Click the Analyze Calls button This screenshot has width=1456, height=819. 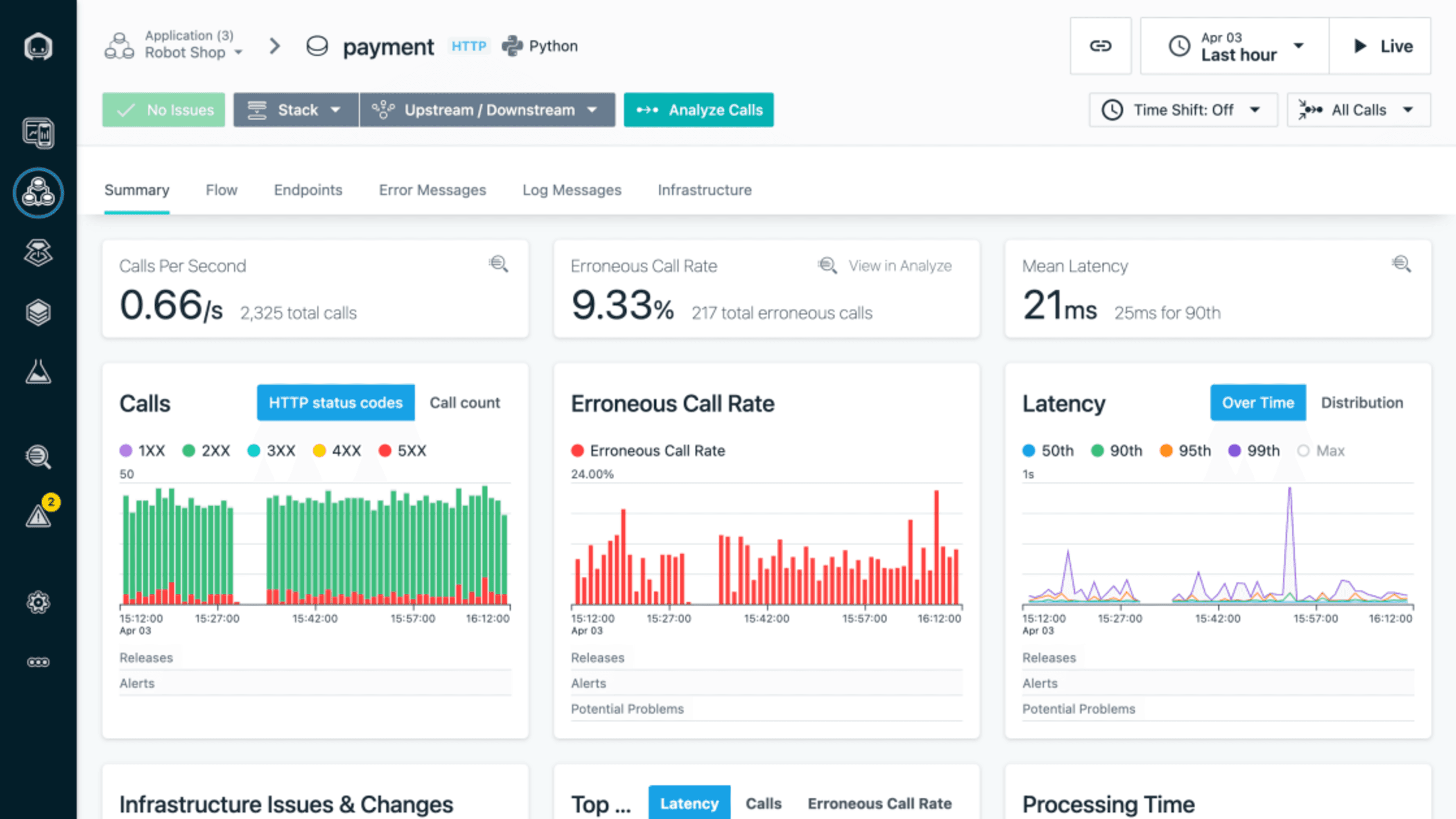pyautogui.click(x=698, y=110)
